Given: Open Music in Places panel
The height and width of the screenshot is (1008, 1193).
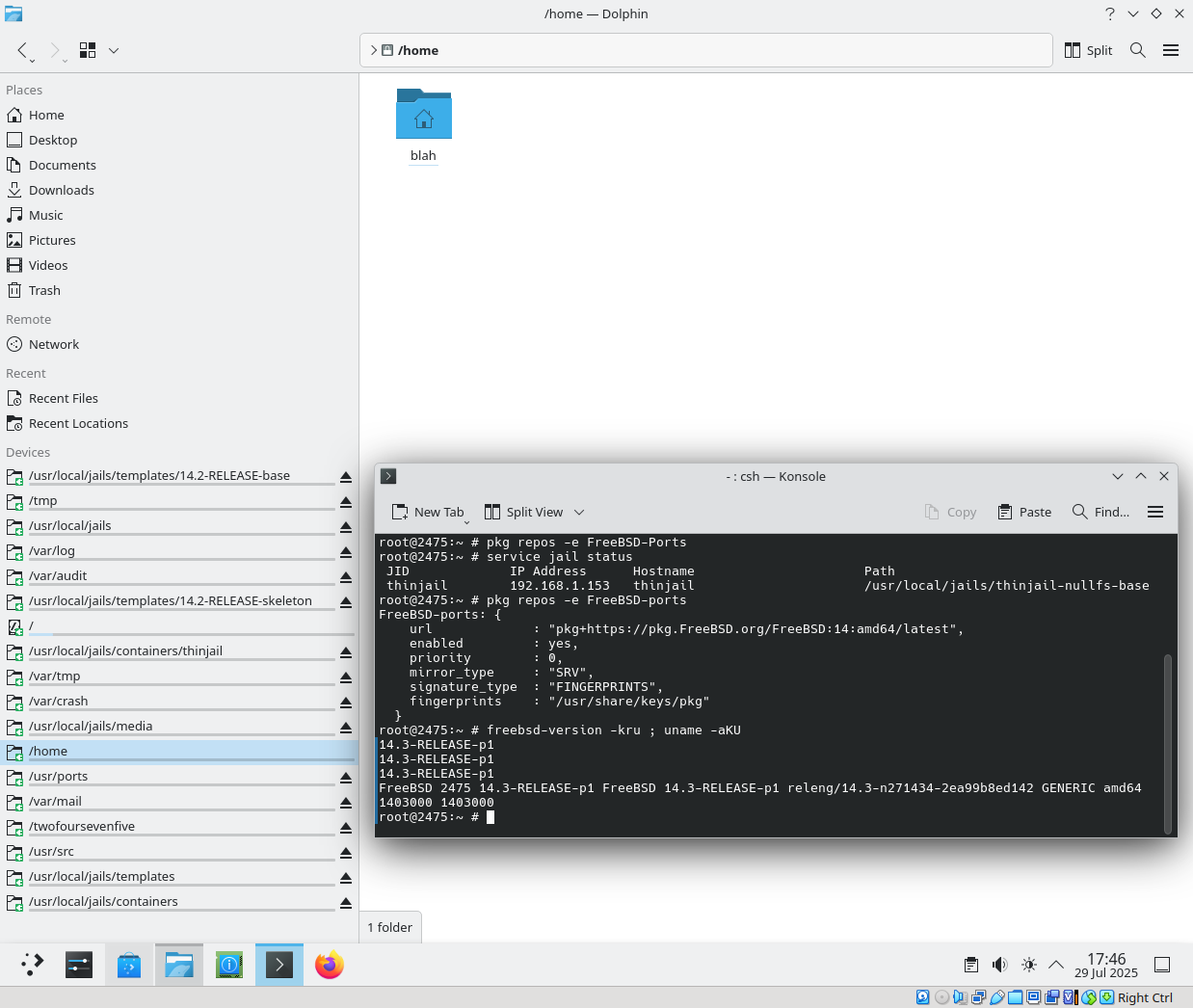Looking at the screenshot, I should 179,215.
